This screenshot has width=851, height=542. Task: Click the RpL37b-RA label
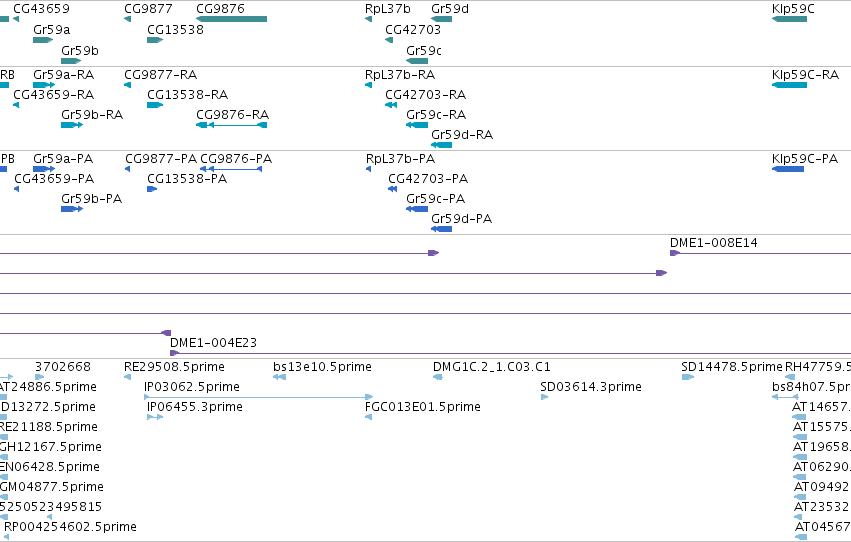click(400, 75)
